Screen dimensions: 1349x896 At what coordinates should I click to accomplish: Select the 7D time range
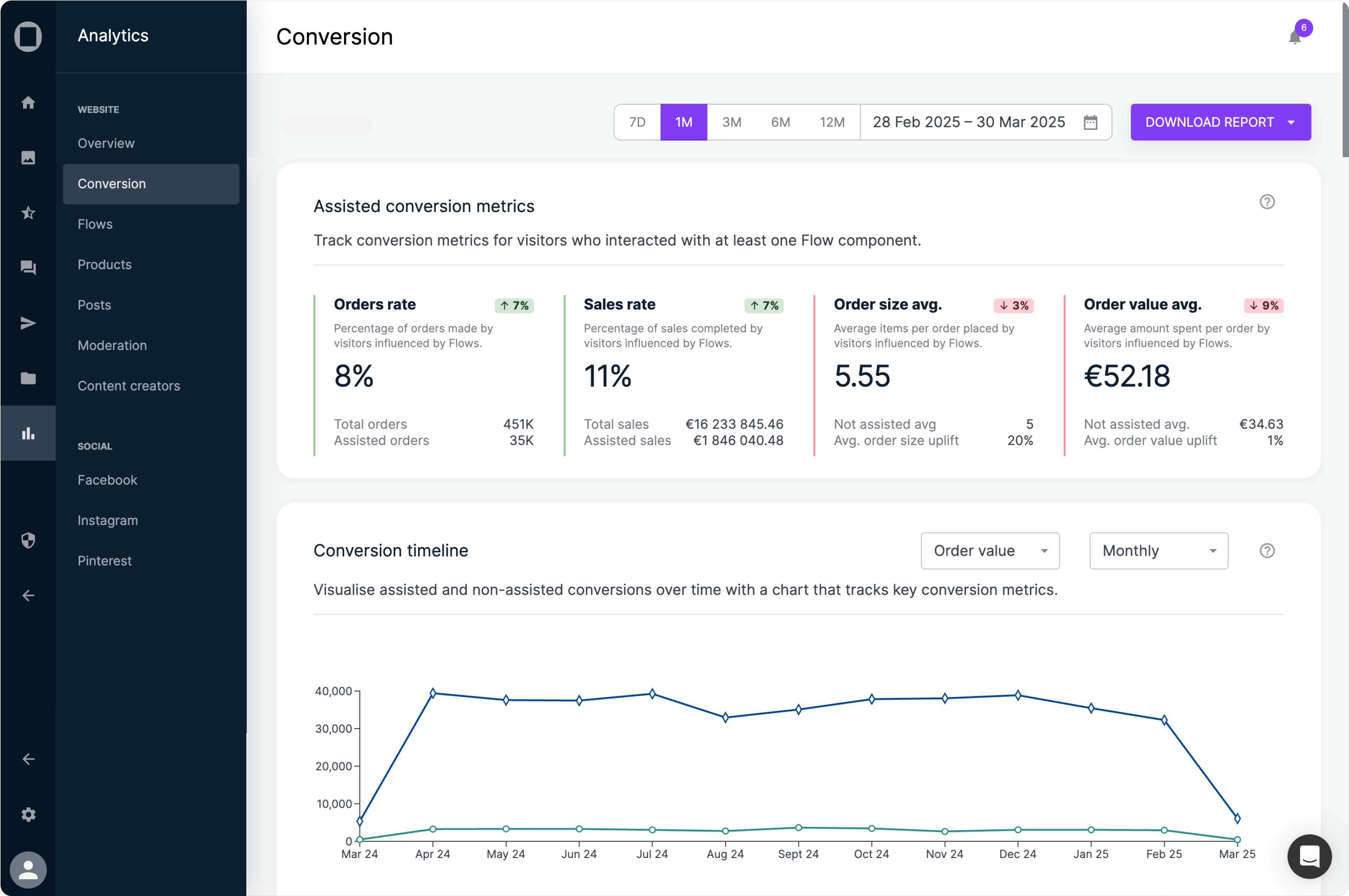(x=637, y=122)
